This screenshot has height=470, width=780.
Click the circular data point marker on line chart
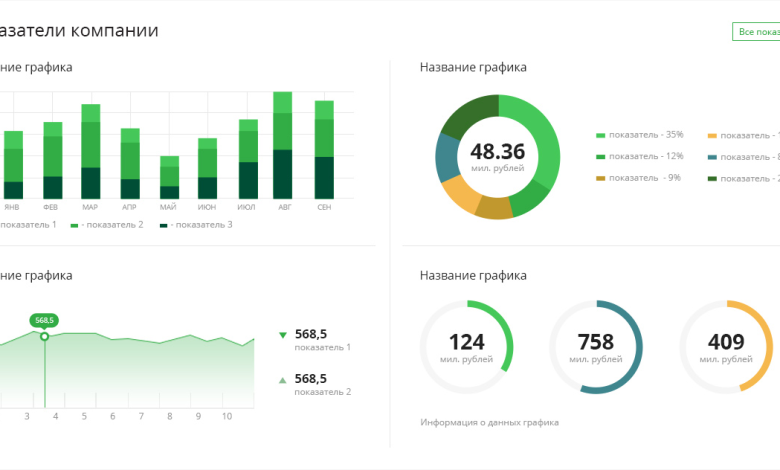(44, 336)
